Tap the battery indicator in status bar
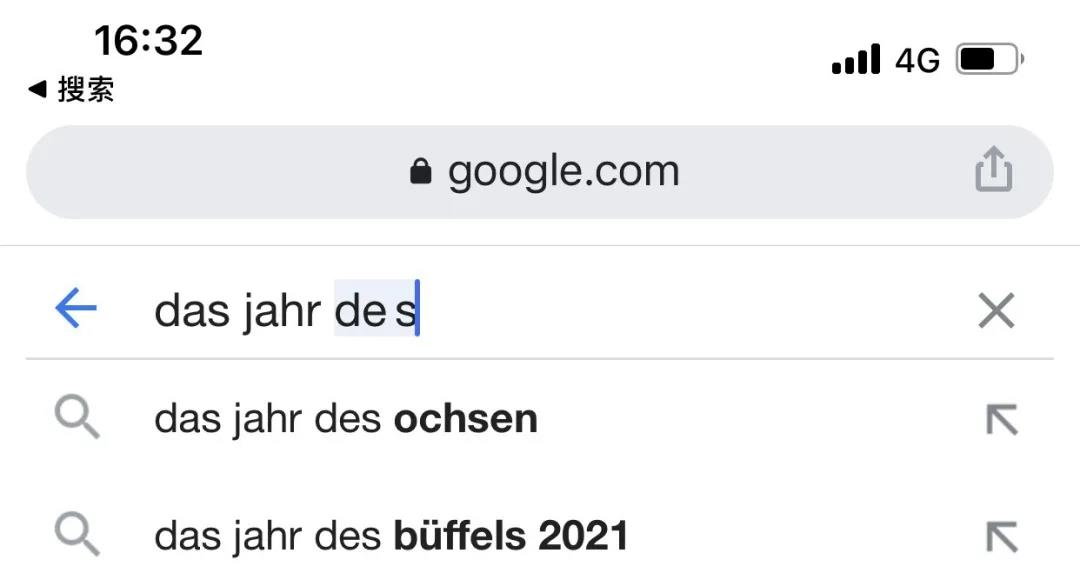 click(x=990, y=60)
